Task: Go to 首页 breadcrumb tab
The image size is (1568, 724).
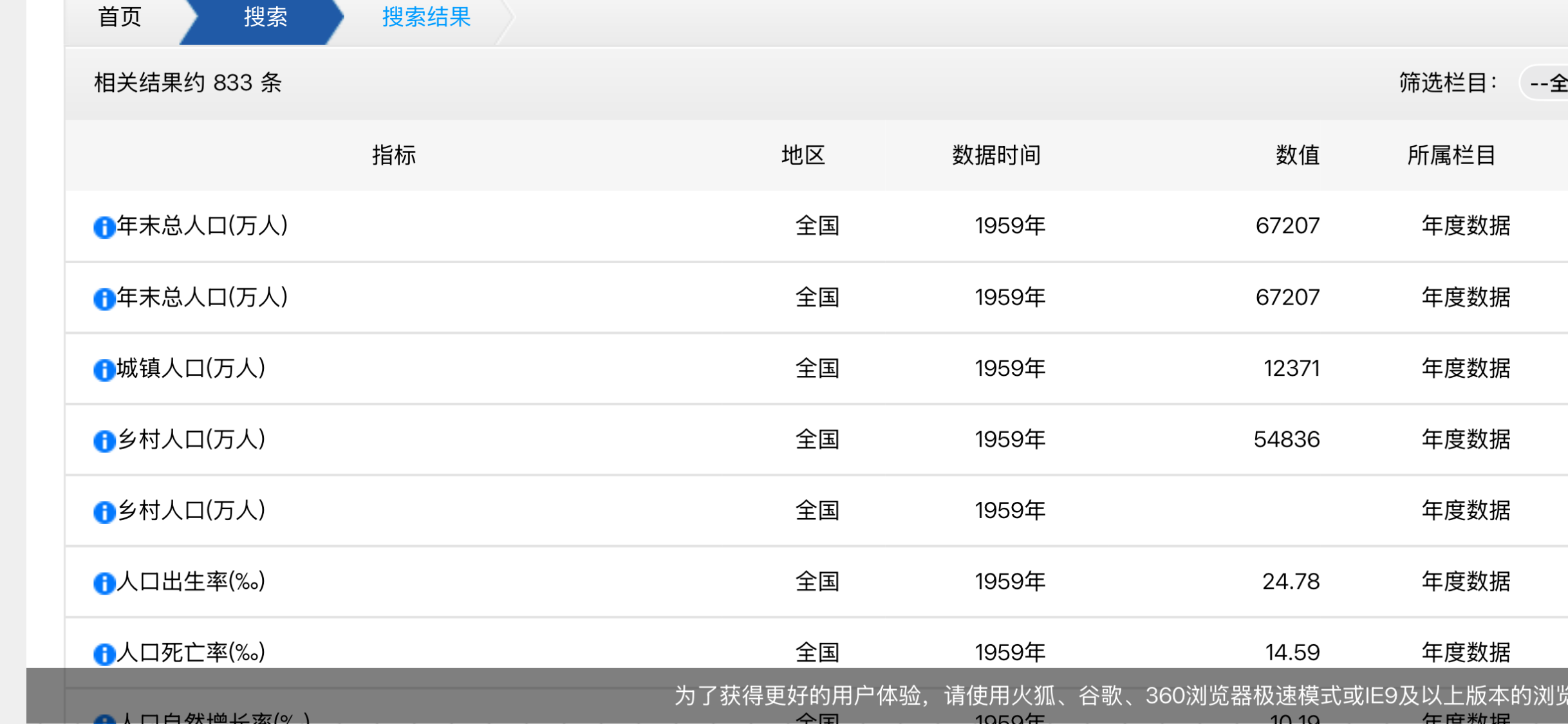Action: point(120,17)
